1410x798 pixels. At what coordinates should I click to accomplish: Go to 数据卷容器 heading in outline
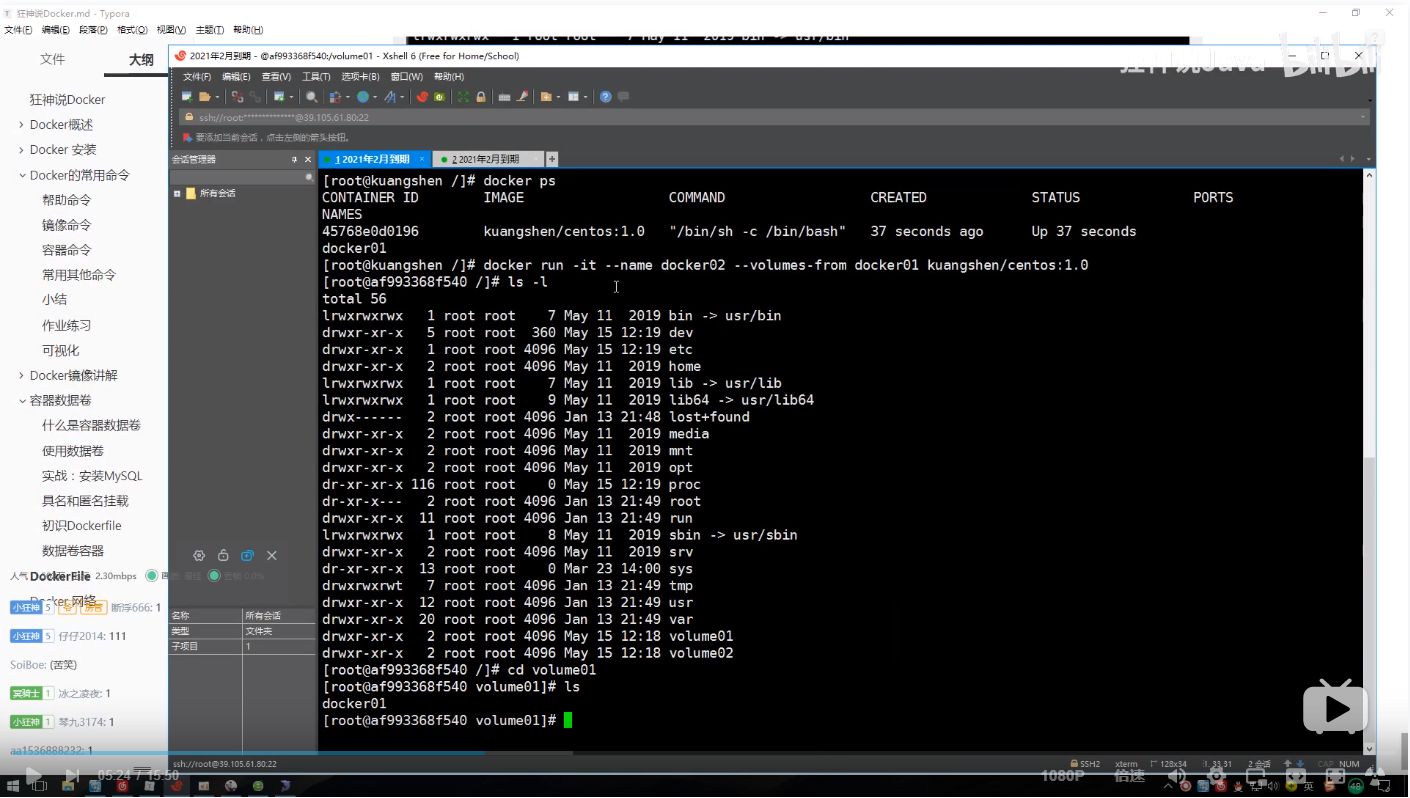click(73, 551)
